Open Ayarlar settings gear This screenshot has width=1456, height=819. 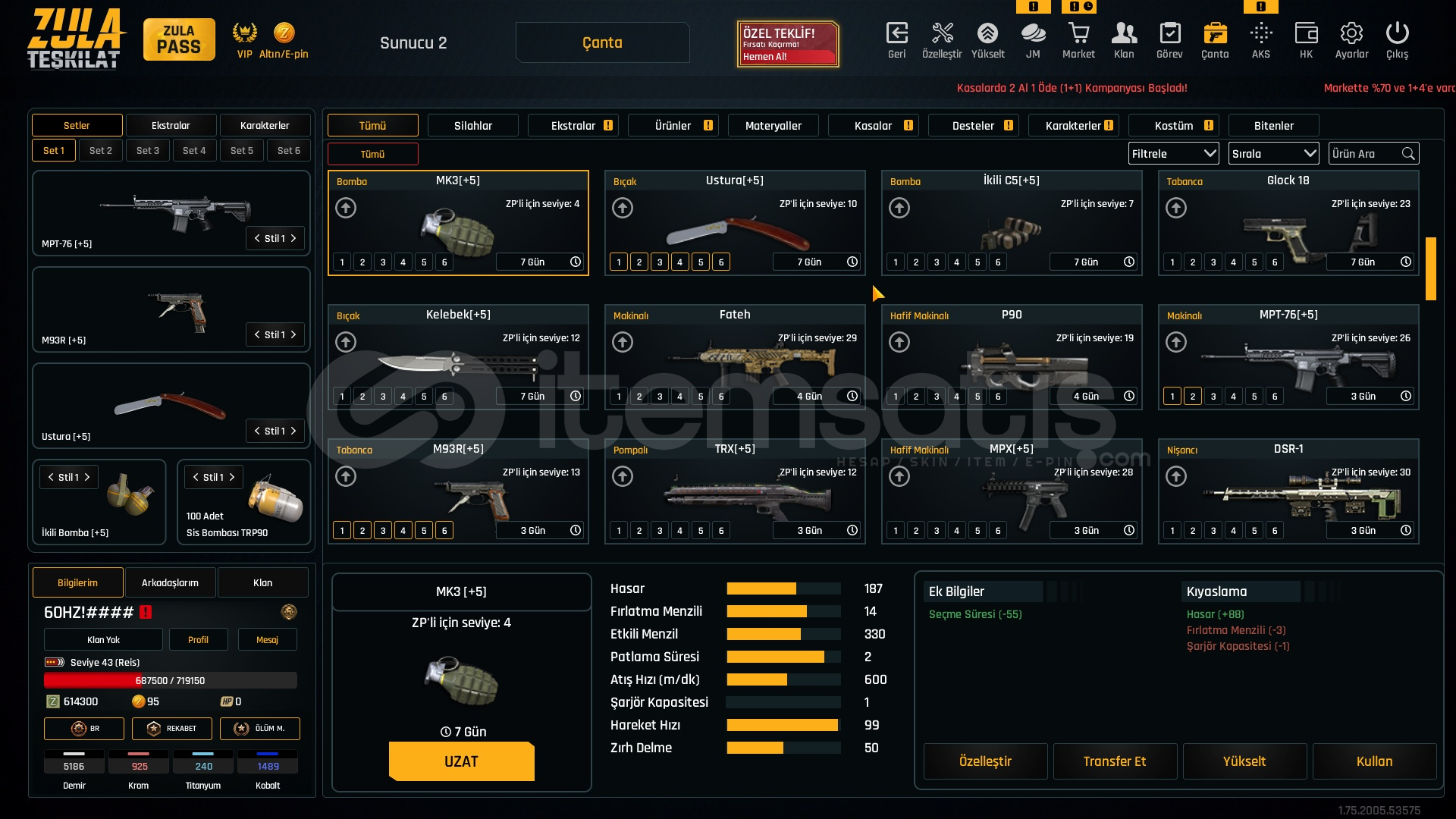click(x=1351, y=33)
